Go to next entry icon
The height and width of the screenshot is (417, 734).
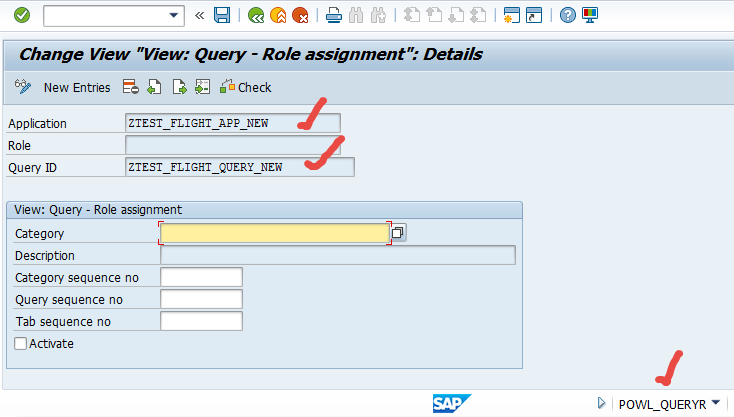point(179,87)
